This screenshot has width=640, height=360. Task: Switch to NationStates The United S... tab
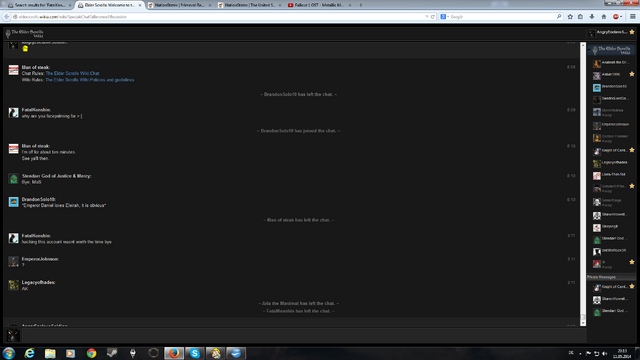[x=249, y=5]
